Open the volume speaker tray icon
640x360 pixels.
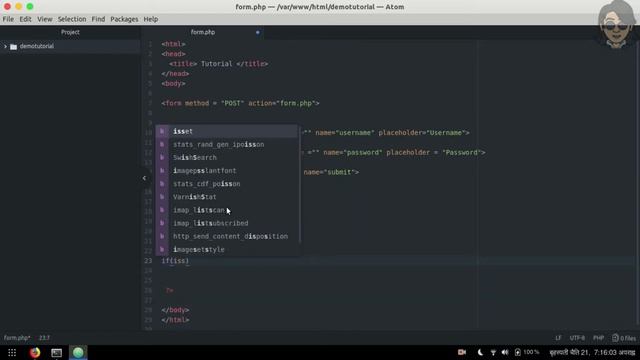(x=505, y=352)
